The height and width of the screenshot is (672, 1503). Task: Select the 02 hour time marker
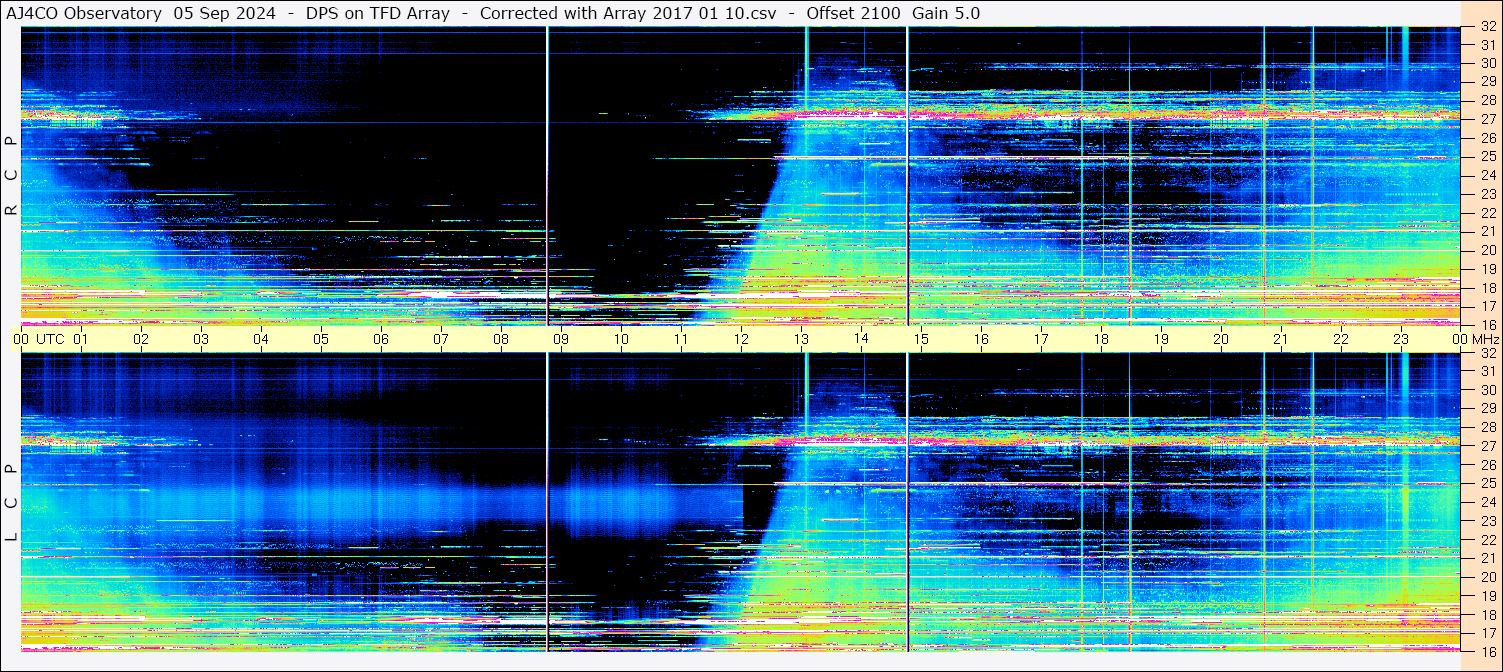[x=141, y=339]
